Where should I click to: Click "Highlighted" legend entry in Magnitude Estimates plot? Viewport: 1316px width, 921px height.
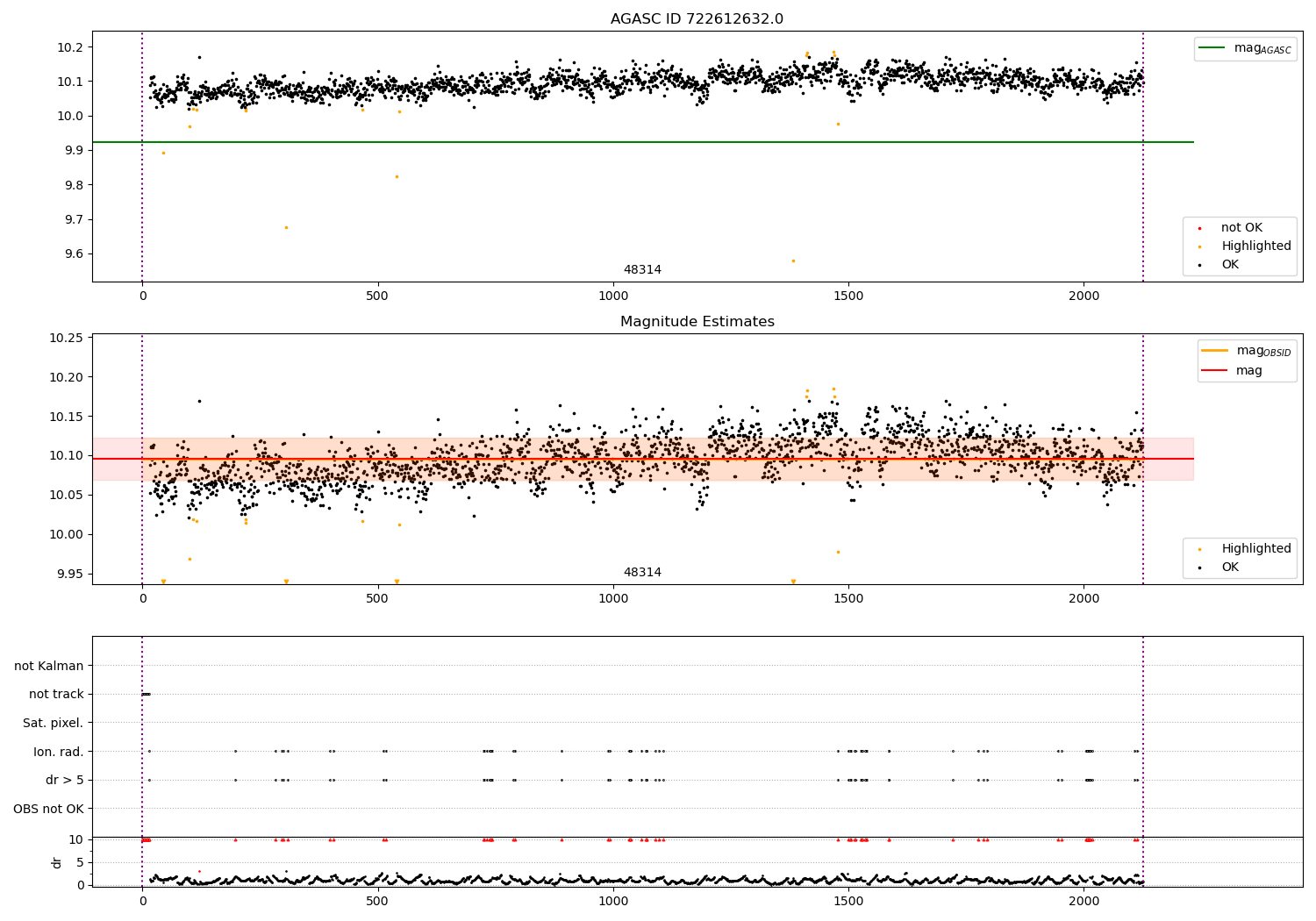pos(1256,549)
